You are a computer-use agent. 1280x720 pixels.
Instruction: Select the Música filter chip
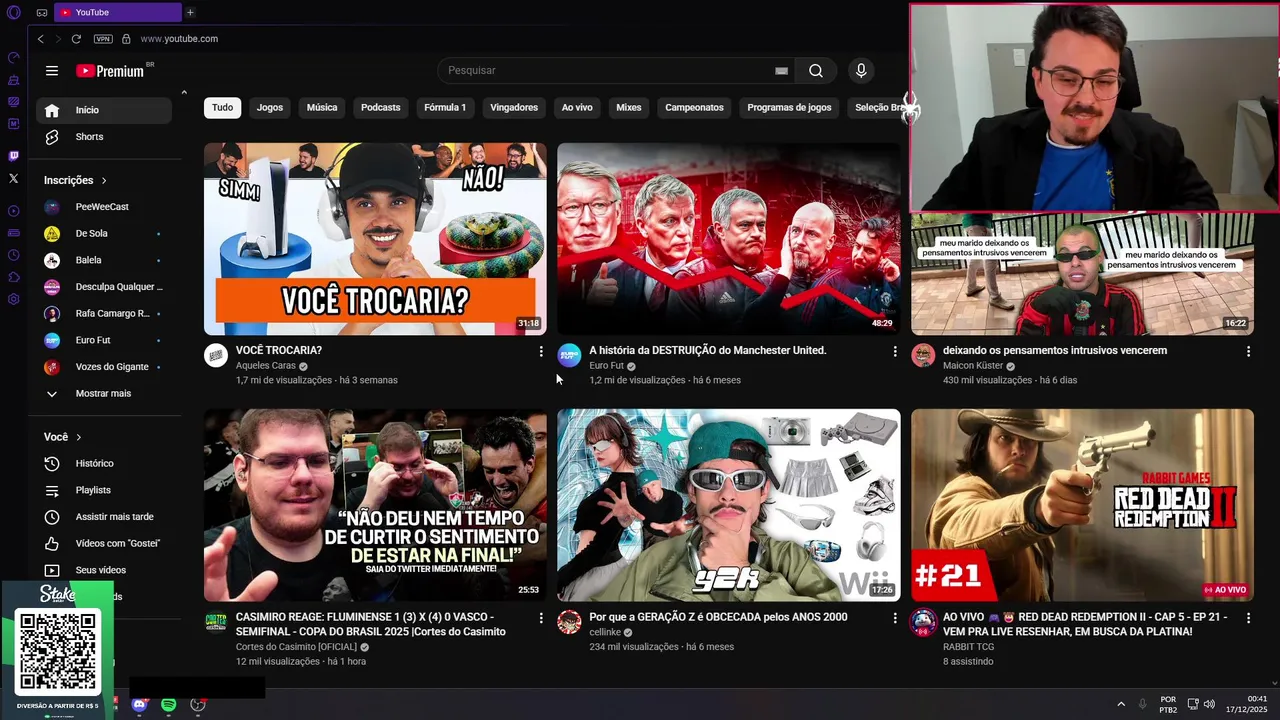click(322, 108)
